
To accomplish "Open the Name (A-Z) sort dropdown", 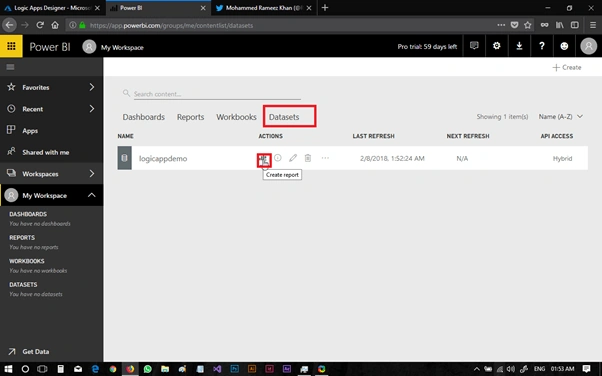I will tap(561, 116).
